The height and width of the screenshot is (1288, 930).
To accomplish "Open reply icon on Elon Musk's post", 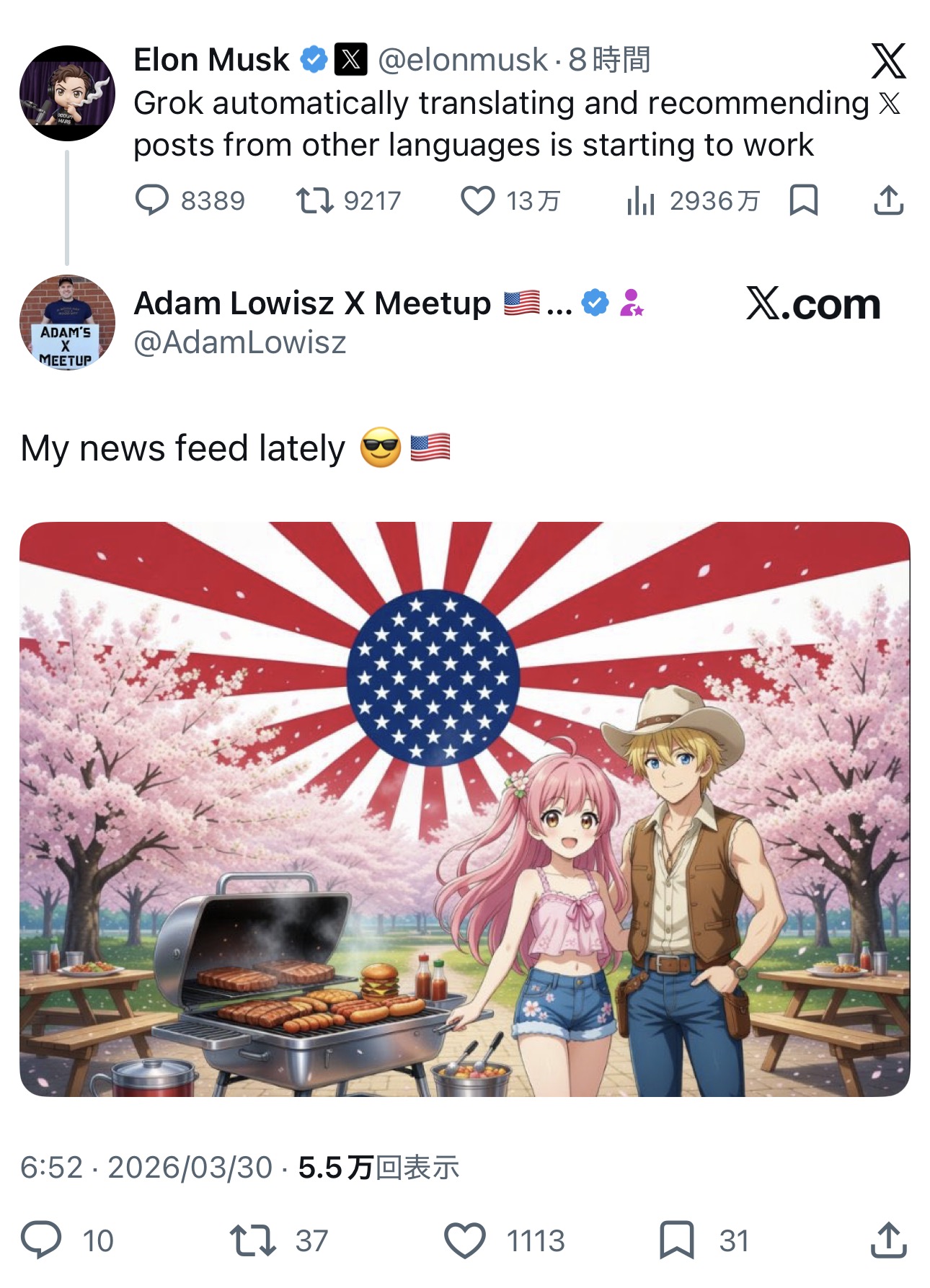I will 152,200.
